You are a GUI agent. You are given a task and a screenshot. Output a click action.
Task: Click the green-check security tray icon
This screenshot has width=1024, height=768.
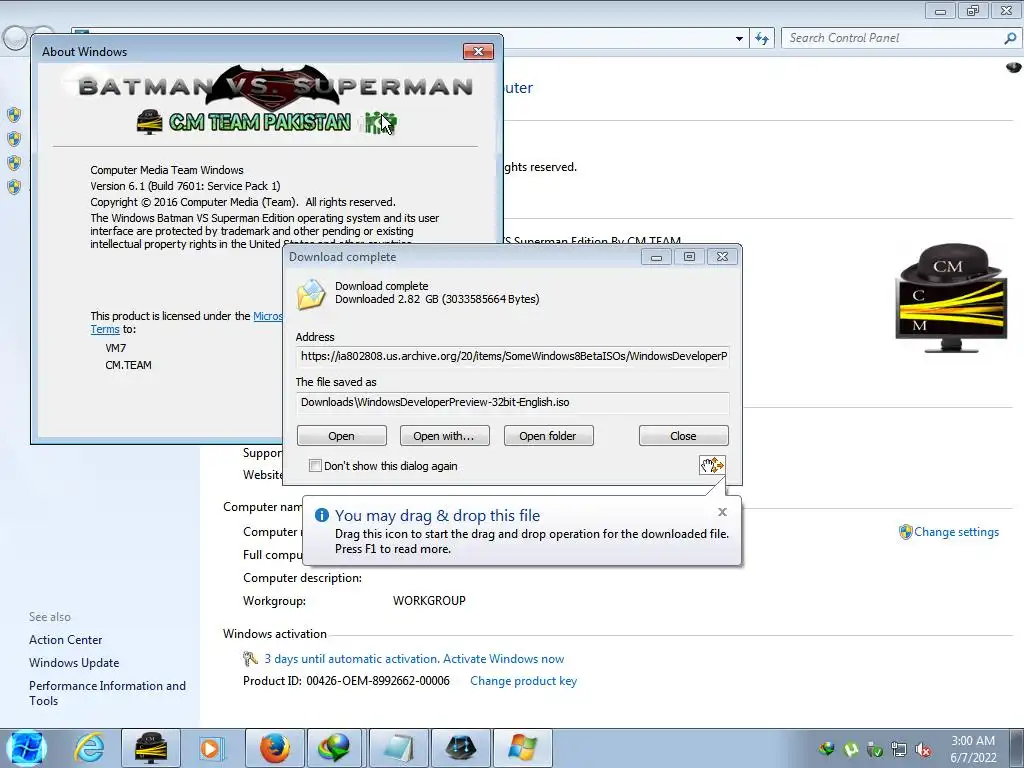point(875,749)
